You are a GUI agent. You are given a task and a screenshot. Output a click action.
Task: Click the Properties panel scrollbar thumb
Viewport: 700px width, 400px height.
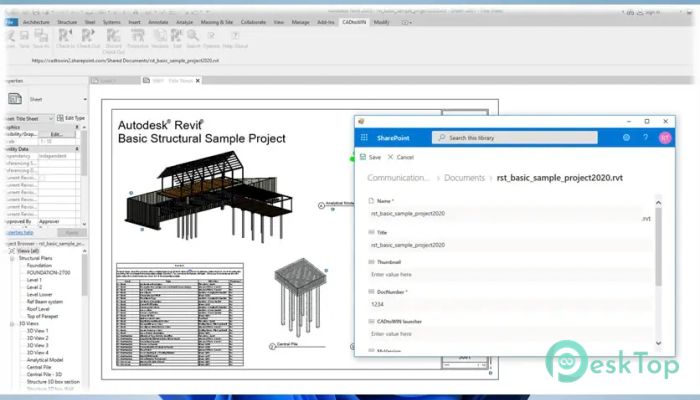[84, 153]
